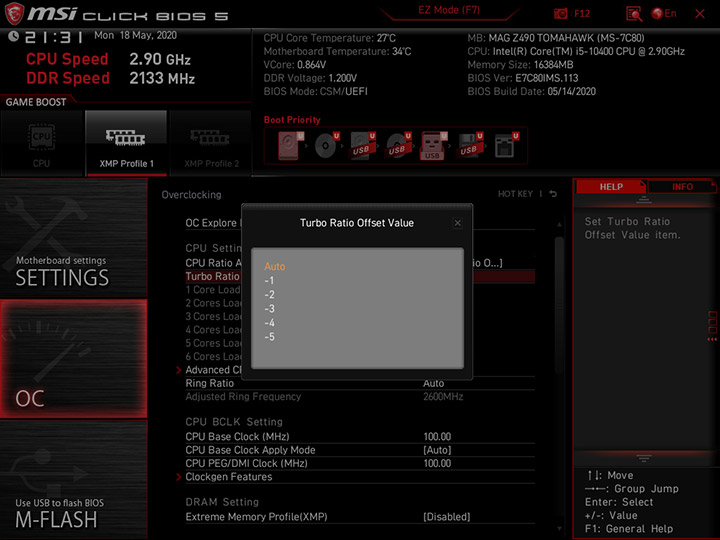This screenshot has width=720, height=540.
Task: Click the help panel bottom drag handle
Action: click(644, 458)
